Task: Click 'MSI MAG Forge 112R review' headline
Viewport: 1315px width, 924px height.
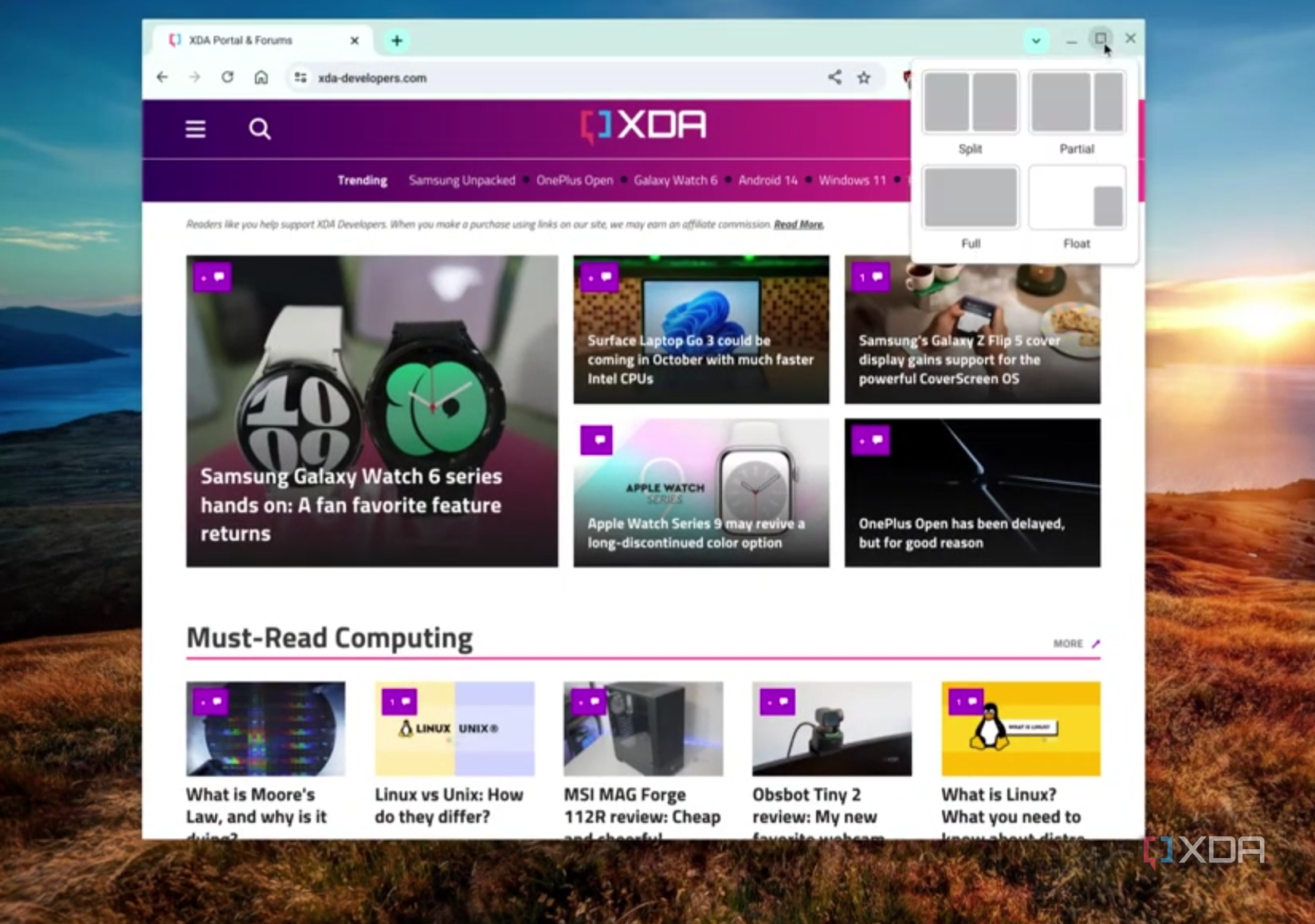Action: (x=642, y=812)
